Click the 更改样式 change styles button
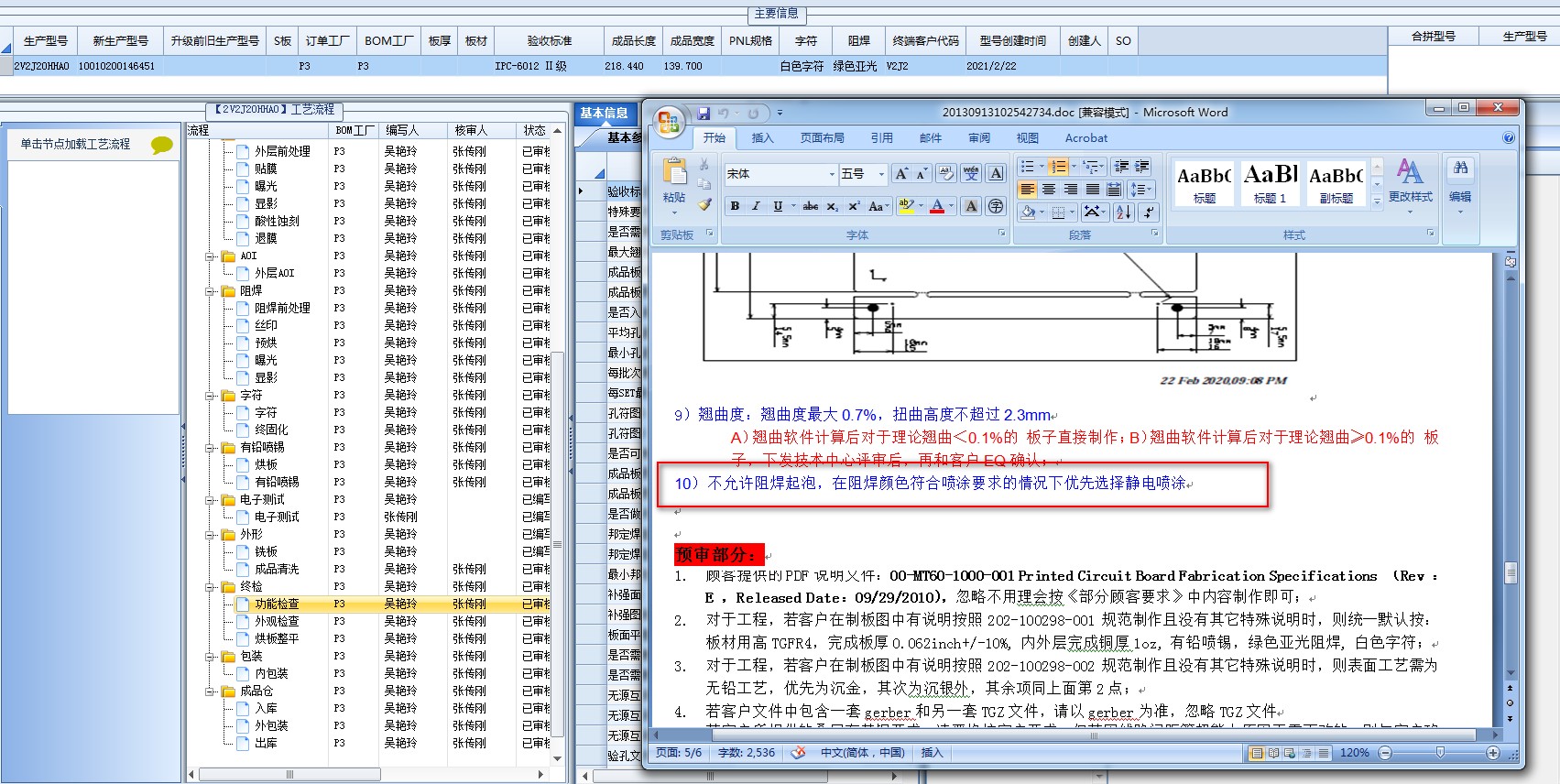 tap(1410, 186)
